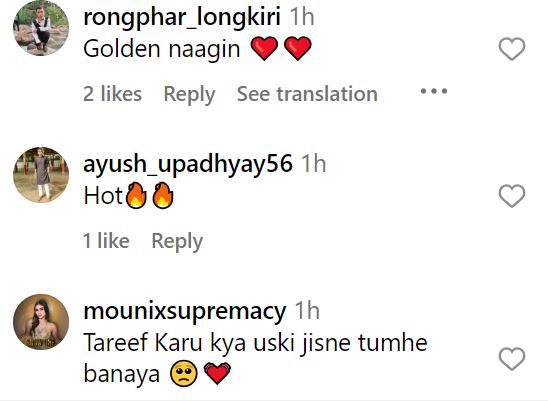The width and height of the screenshot is (548, 401).
Task: View ayush_upadhyay56's avatar photo
Action: [41, 175]
